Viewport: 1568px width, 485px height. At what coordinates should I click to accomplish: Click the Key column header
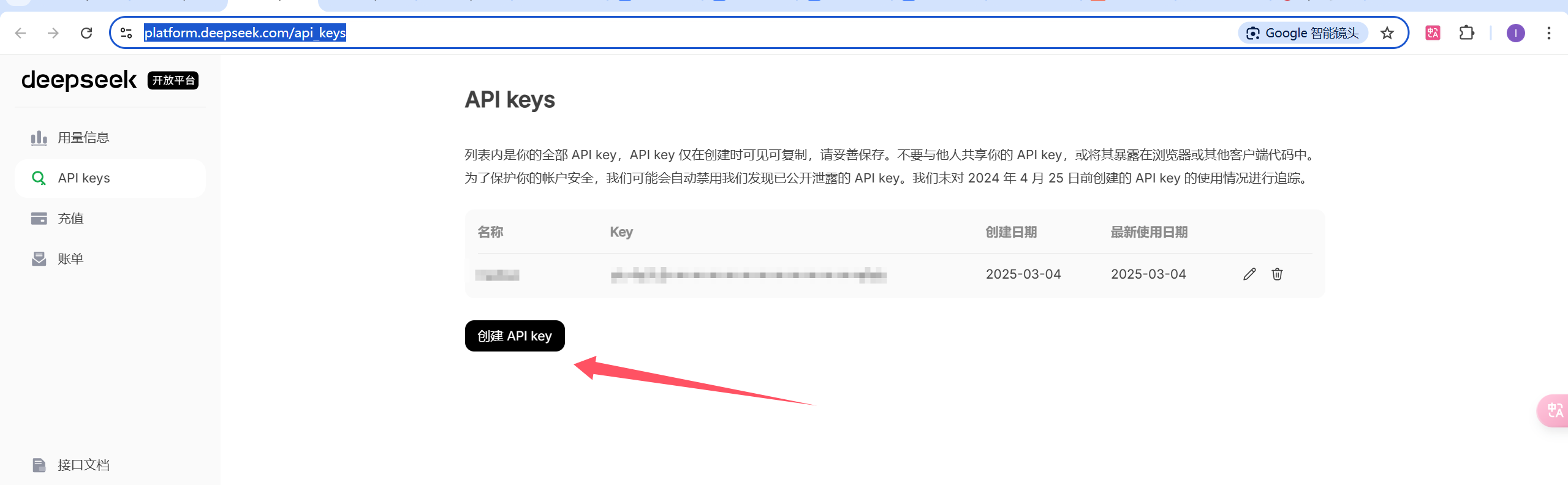[x=621, y=232]
